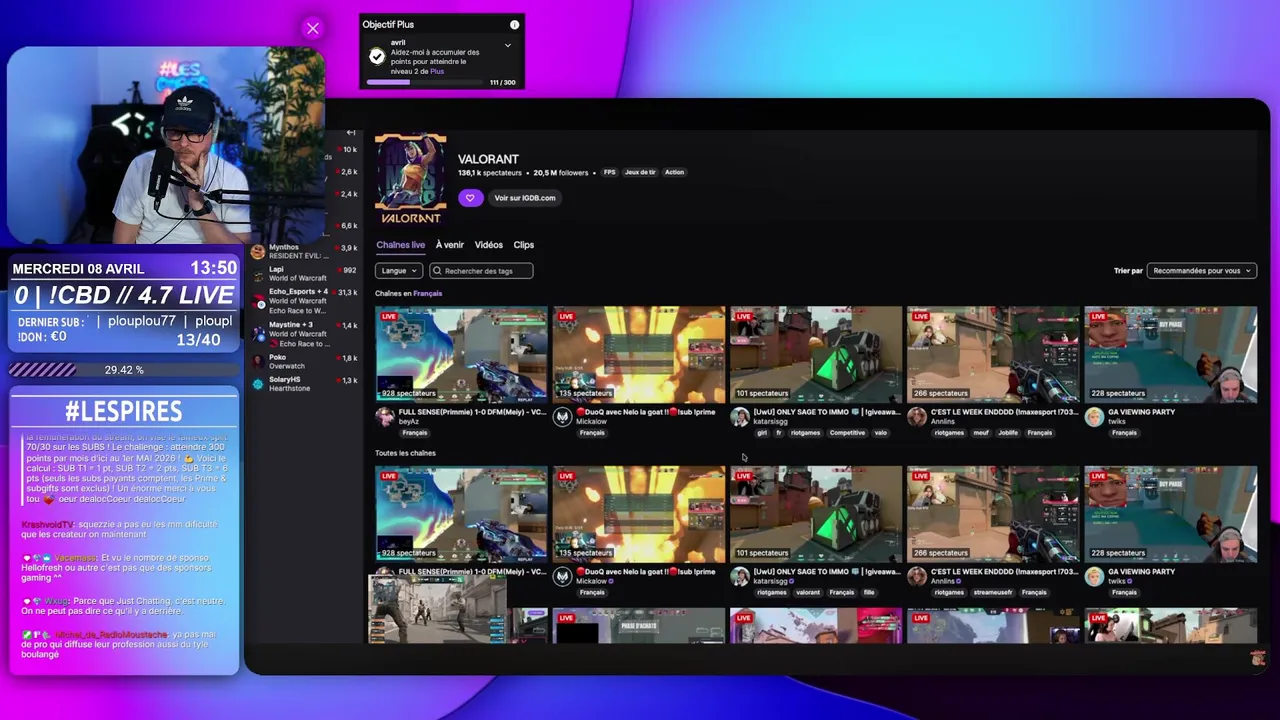Viewport: 1280px width, 720px height.
Task: Click the small icon in the bottom-right corner of the Twitch window
Action: pyautogui.click(x=1258, y=657)
